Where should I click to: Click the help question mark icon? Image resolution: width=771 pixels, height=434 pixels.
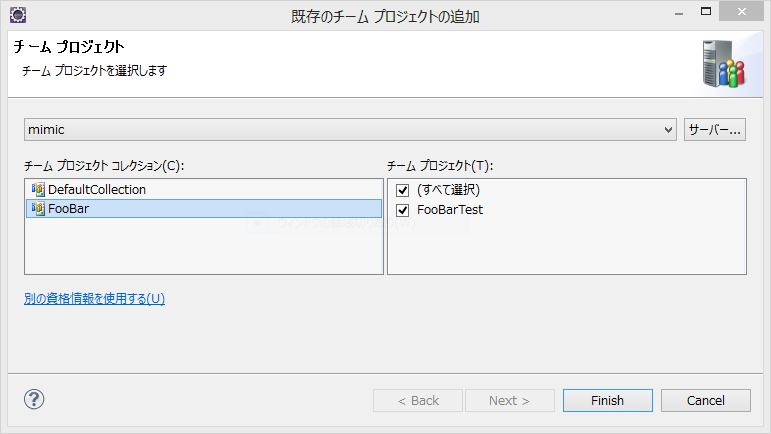[x=34, y=399]
